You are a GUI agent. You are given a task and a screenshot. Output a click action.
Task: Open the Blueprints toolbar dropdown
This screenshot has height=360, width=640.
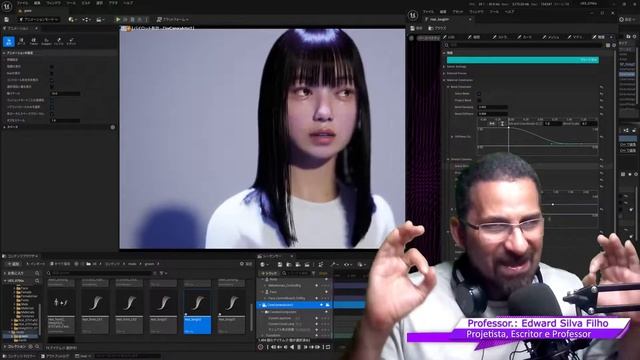point(87,19)
